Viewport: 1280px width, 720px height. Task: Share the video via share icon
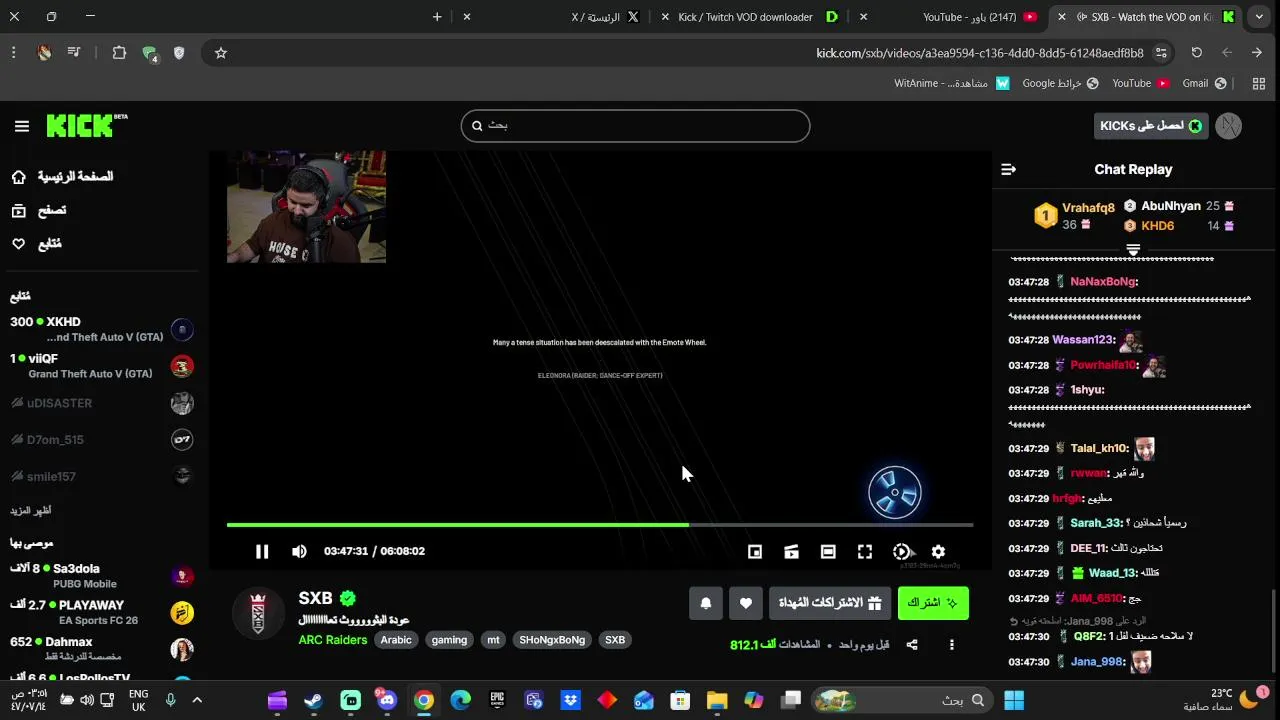[x=912, y=645]
